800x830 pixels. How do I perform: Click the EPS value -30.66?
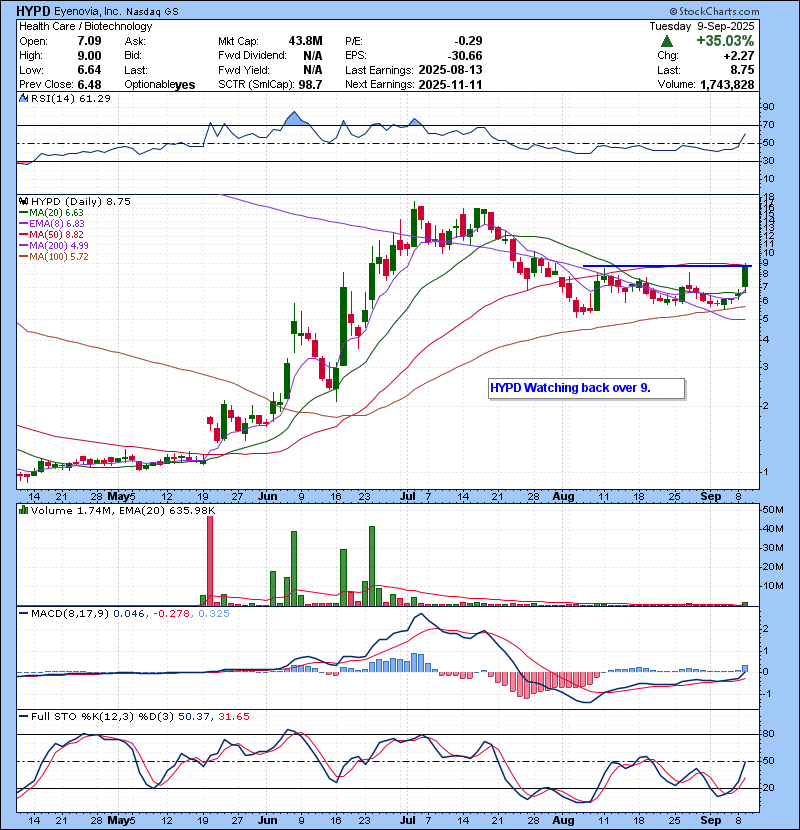click(465, 56)
